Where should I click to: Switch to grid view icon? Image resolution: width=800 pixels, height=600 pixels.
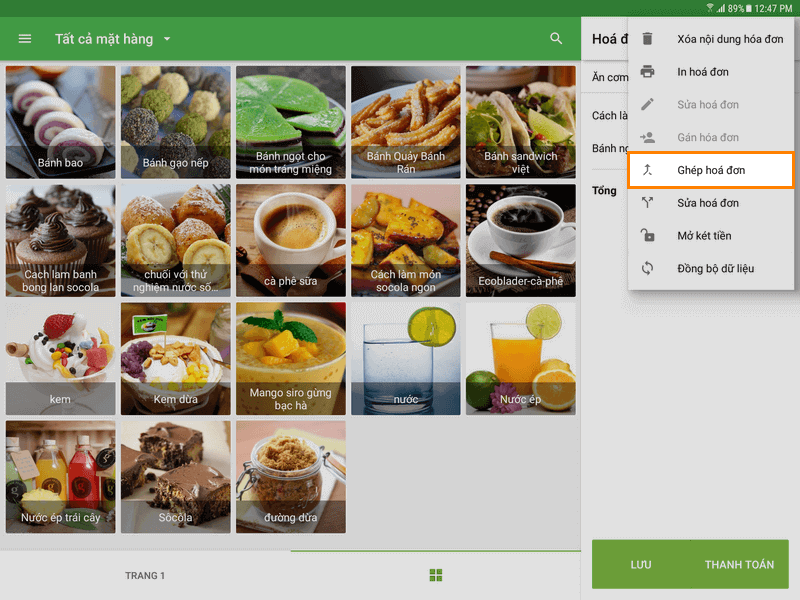pos(436,575)
